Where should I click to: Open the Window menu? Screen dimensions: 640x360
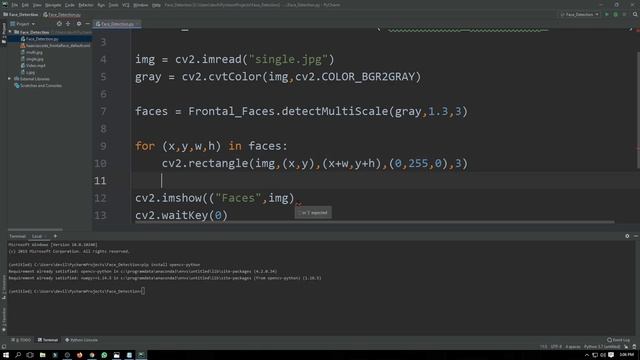click(x=140, y=5)
